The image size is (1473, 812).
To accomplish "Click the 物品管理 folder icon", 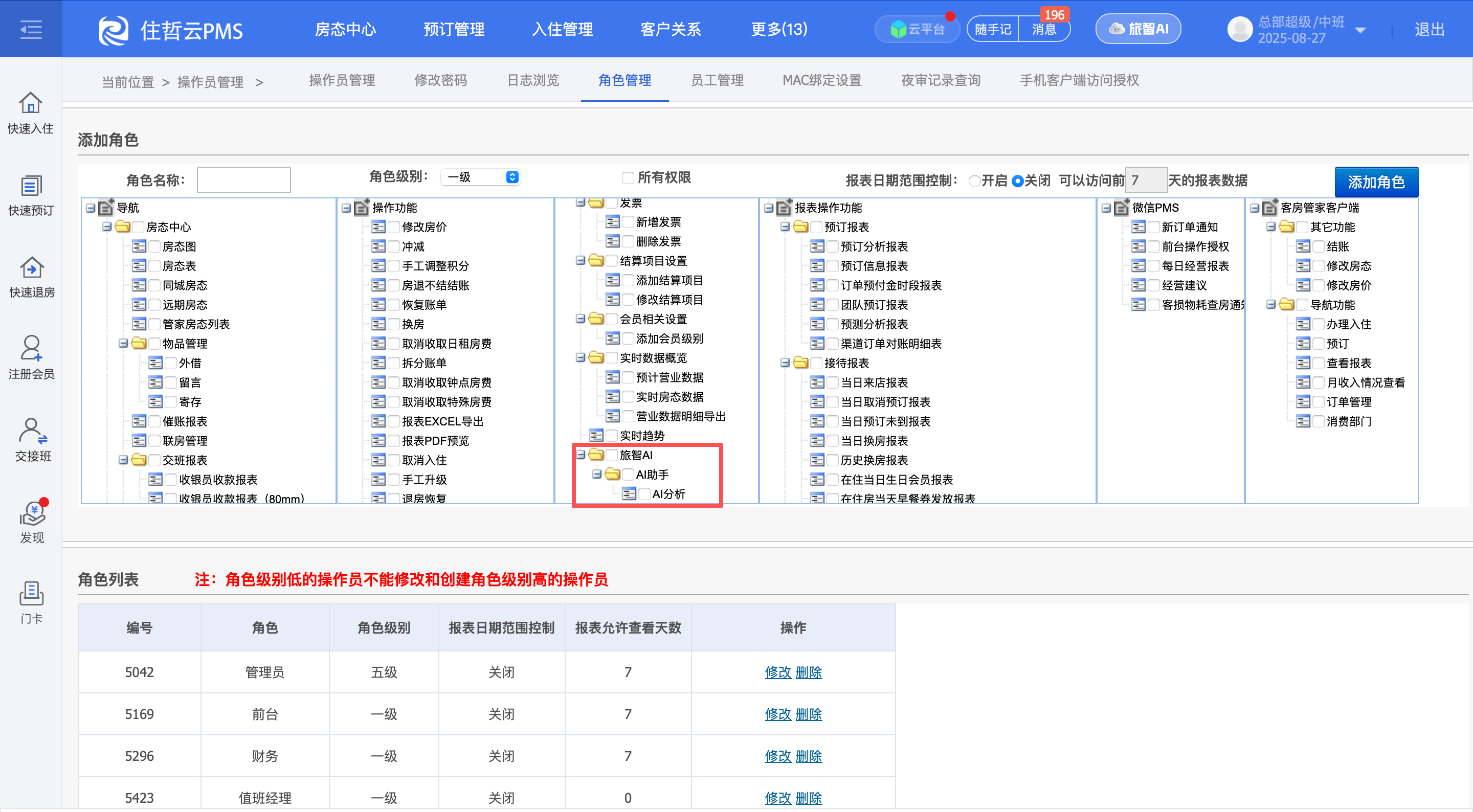I will (139, 344).
